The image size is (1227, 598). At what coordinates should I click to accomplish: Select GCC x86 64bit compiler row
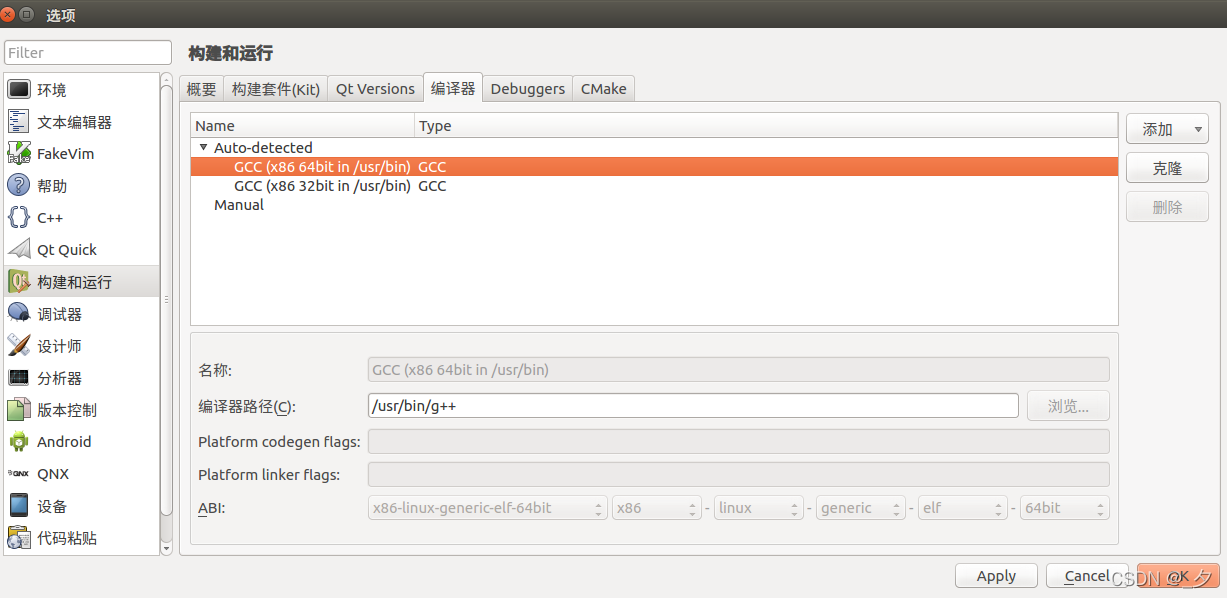(654, 167)
